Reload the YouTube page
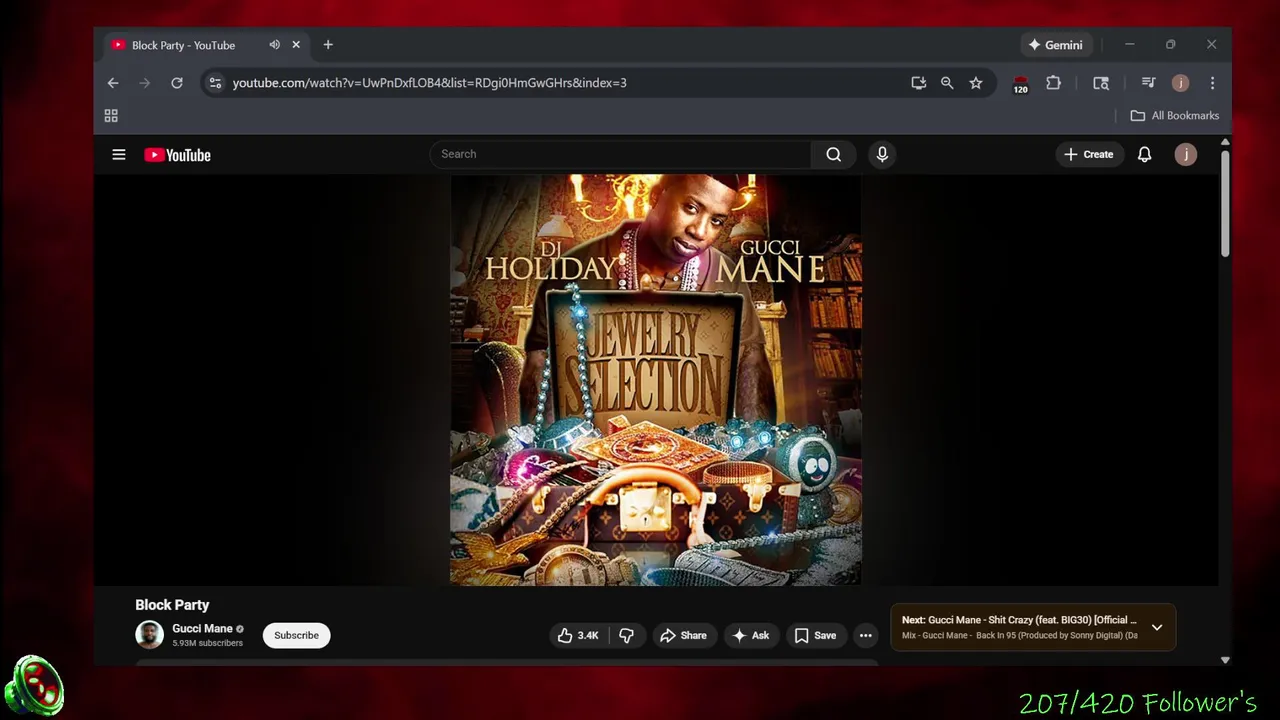This screenshot has height=720, width=1280. [x=177, y=83]
